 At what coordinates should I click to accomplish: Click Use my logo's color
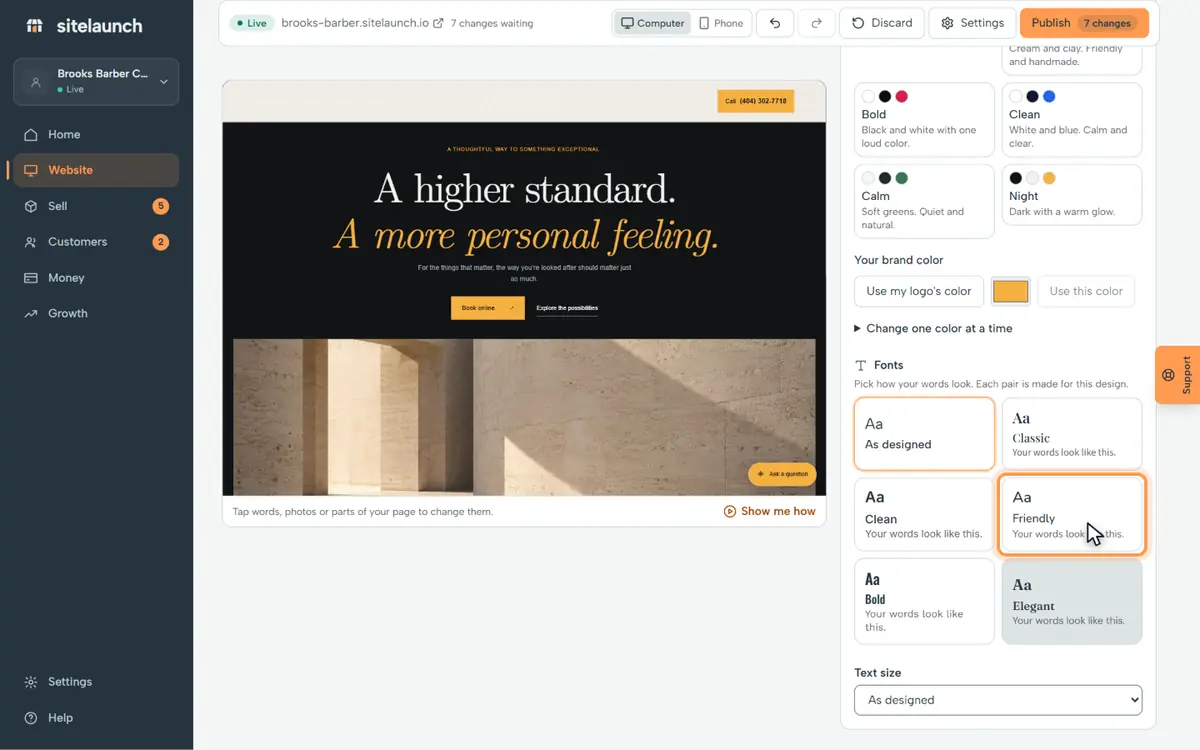pyautogui.click(x=919, y=291)
